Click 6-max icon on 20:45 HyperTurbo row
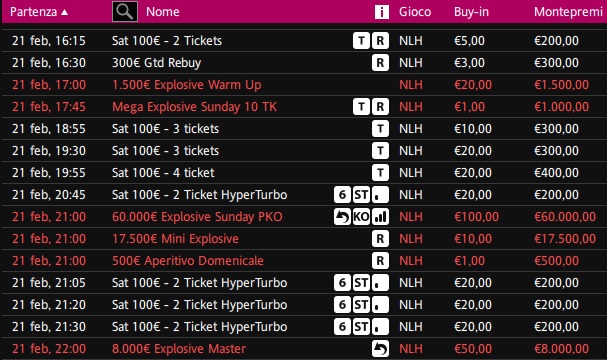The width and height of the screenshot is (607, 360). coord(342,195)
